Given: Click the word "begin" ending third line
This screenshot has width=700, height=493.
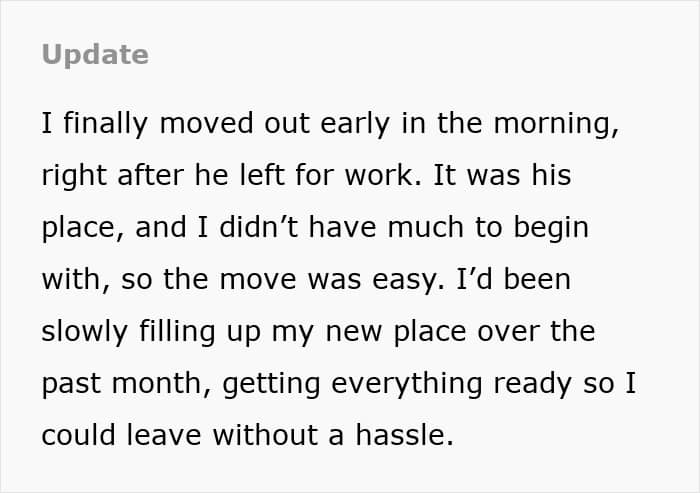Looking at the screenshot, I should click(551, 228).
